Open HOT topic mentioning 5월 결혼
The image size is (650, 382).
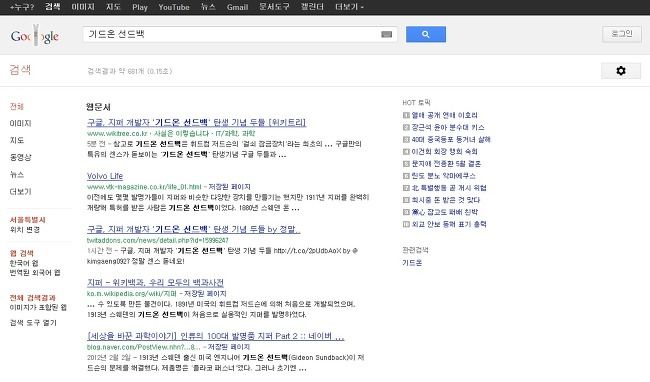click(446, 164)
